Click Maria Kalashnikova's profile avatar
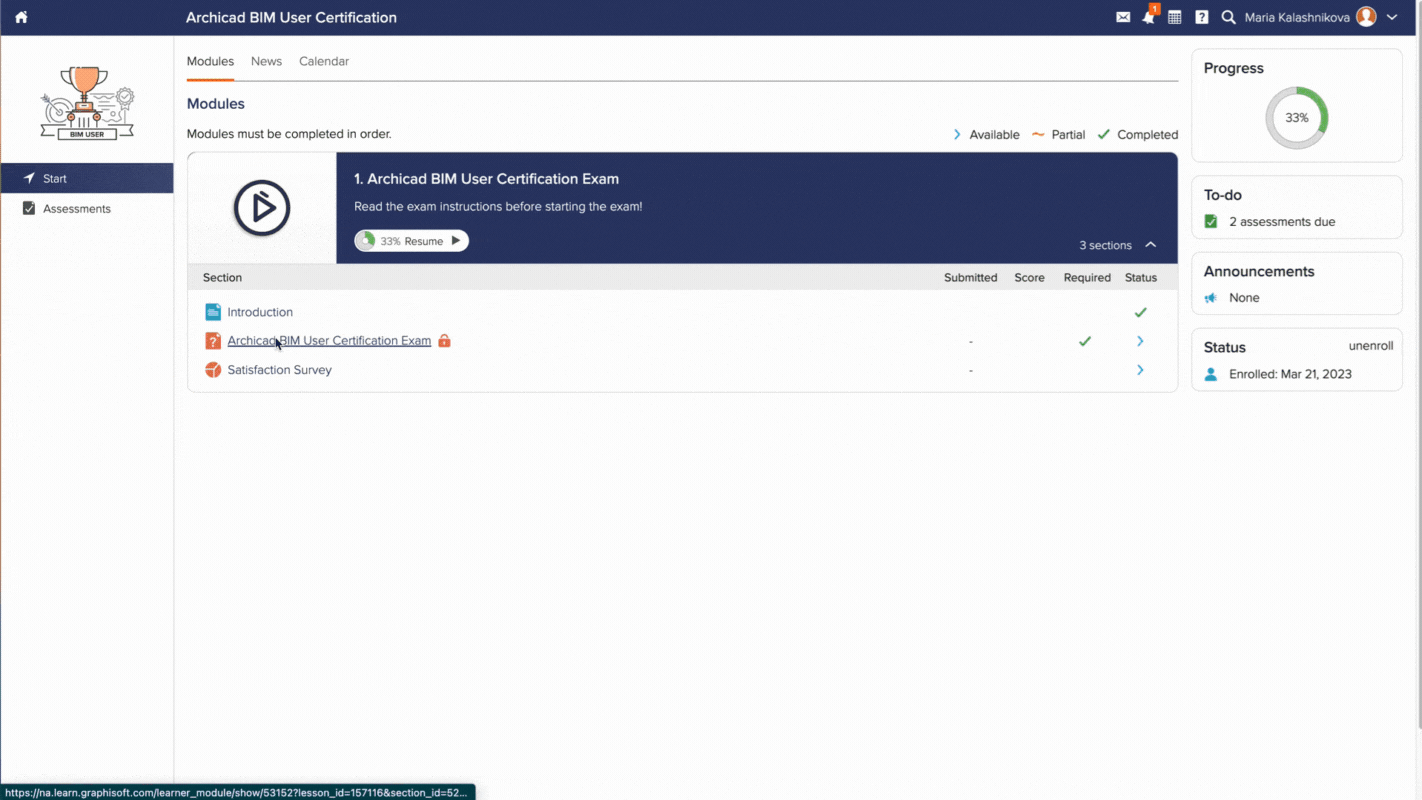The image size is (1422, 800). 1366,17
